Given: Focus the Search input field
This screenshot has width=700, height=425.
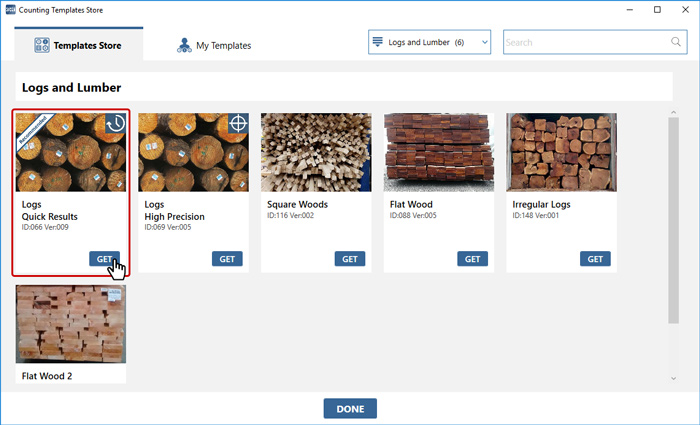Looking at the screenshot, I should click(x=585, y=43).
